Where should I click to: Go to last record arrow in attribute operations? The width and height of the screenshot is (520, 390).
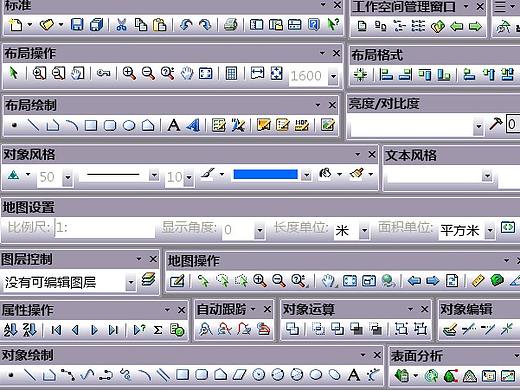[113, 330]
